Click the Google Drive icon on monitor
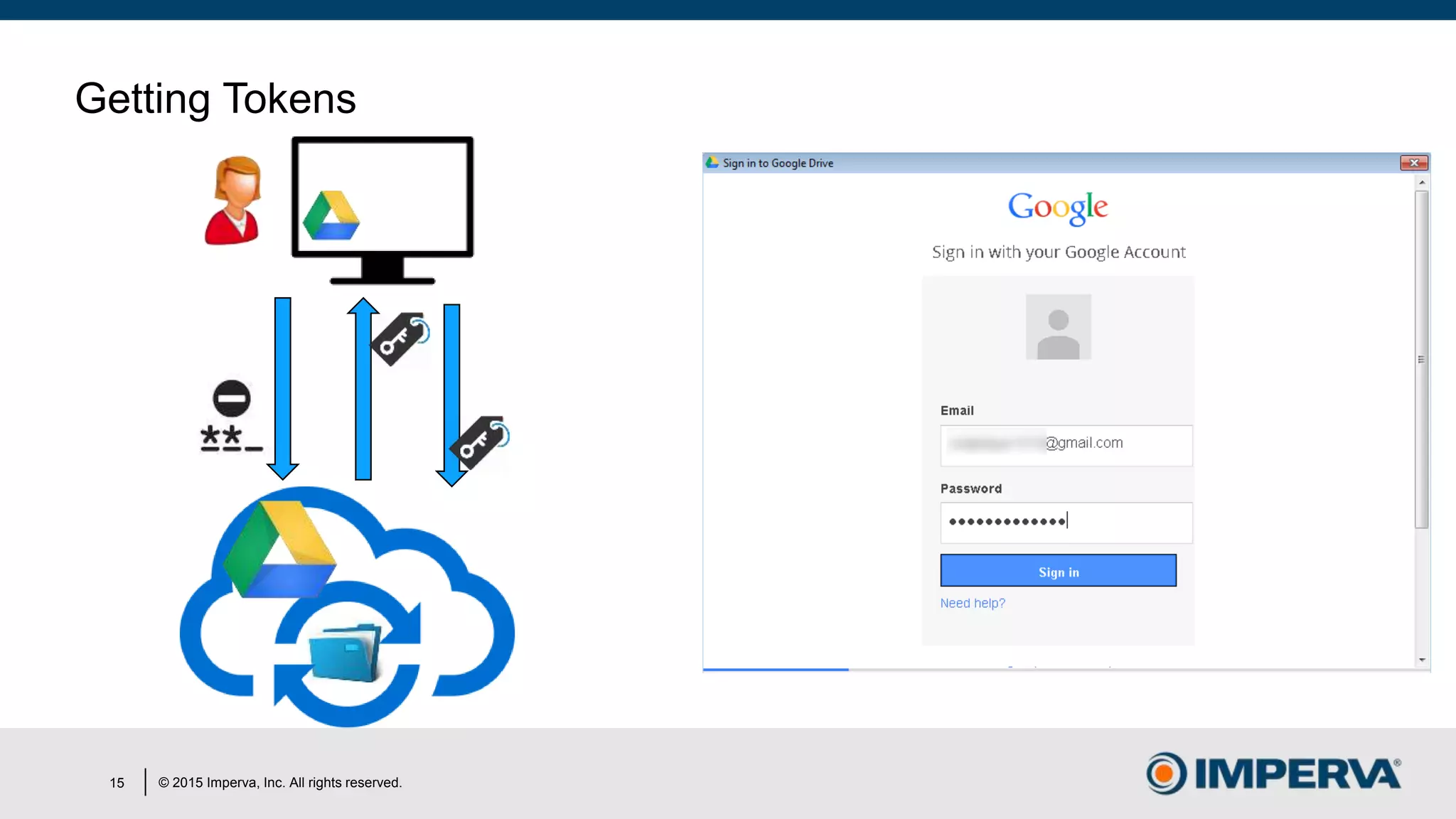Viewport: 1456px width, 819px height. [331, 215]
